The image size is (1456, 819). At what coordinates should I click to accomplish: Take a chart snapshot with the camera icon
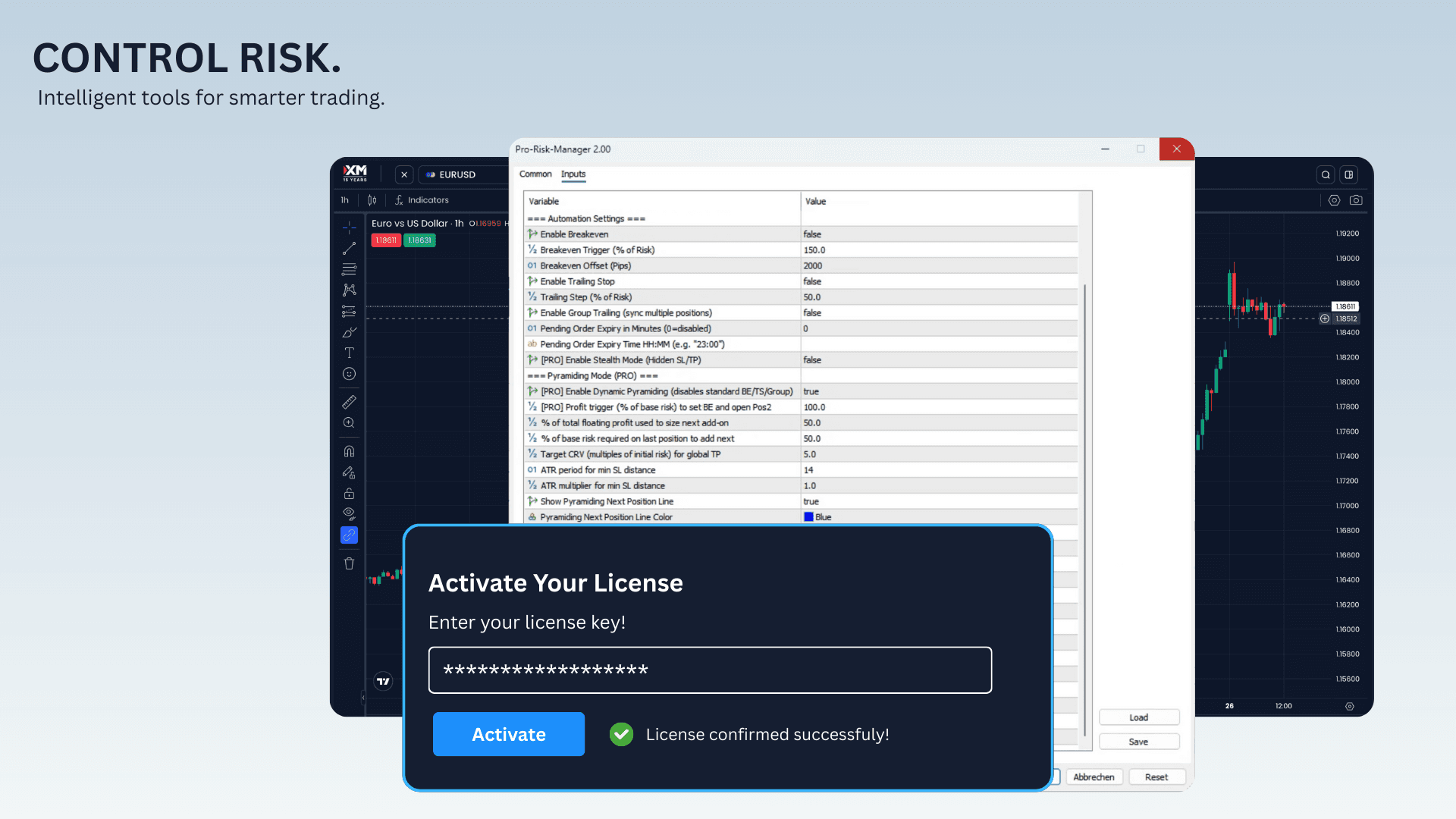pyautogui.click(x=1356, y=200)
